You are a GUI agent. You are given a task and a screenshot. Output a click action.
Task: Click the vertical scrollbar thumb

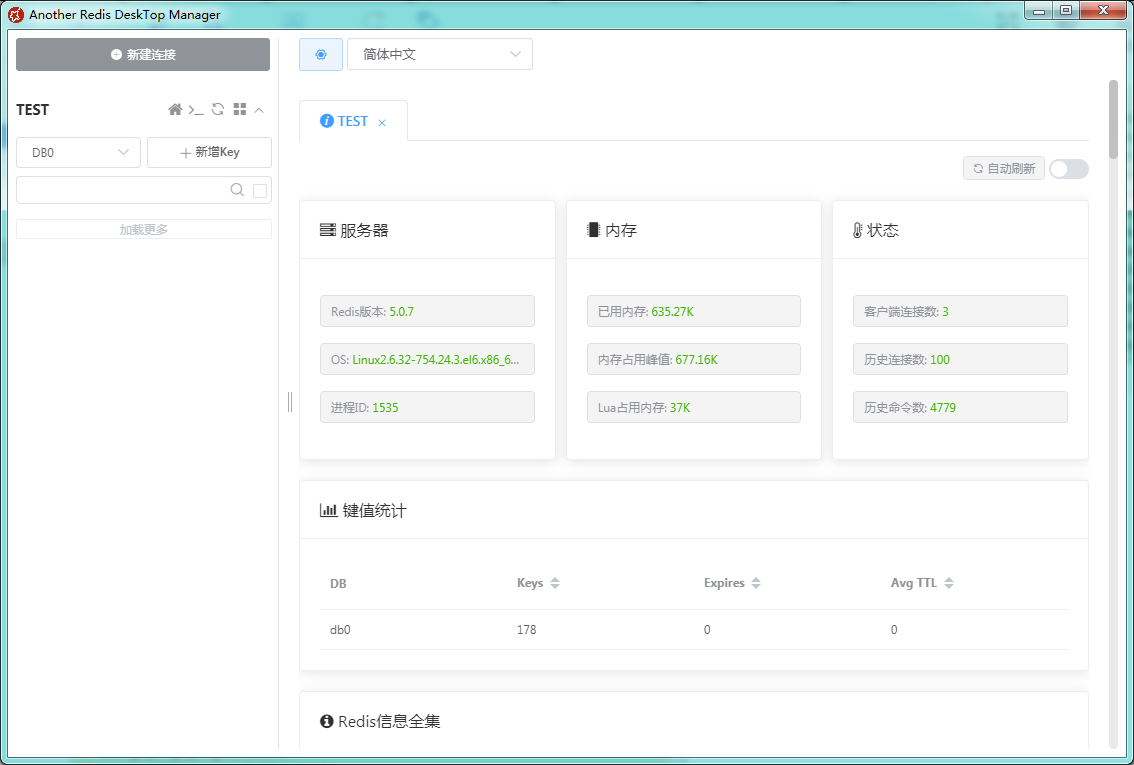pyautogui.click(x=1113, y=119)
